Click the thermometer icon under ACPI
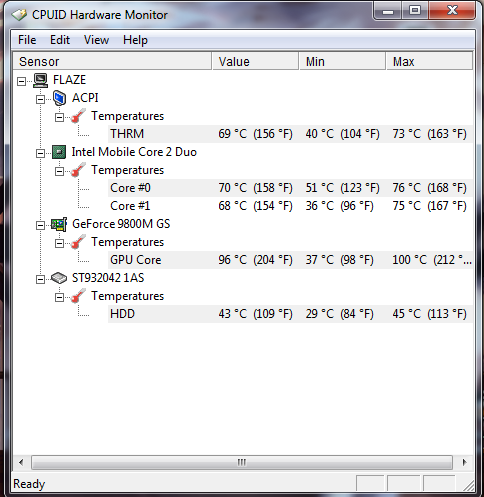The width and height of the screenshot is (484, 497). pyautogui.click(x=78, y=116)
